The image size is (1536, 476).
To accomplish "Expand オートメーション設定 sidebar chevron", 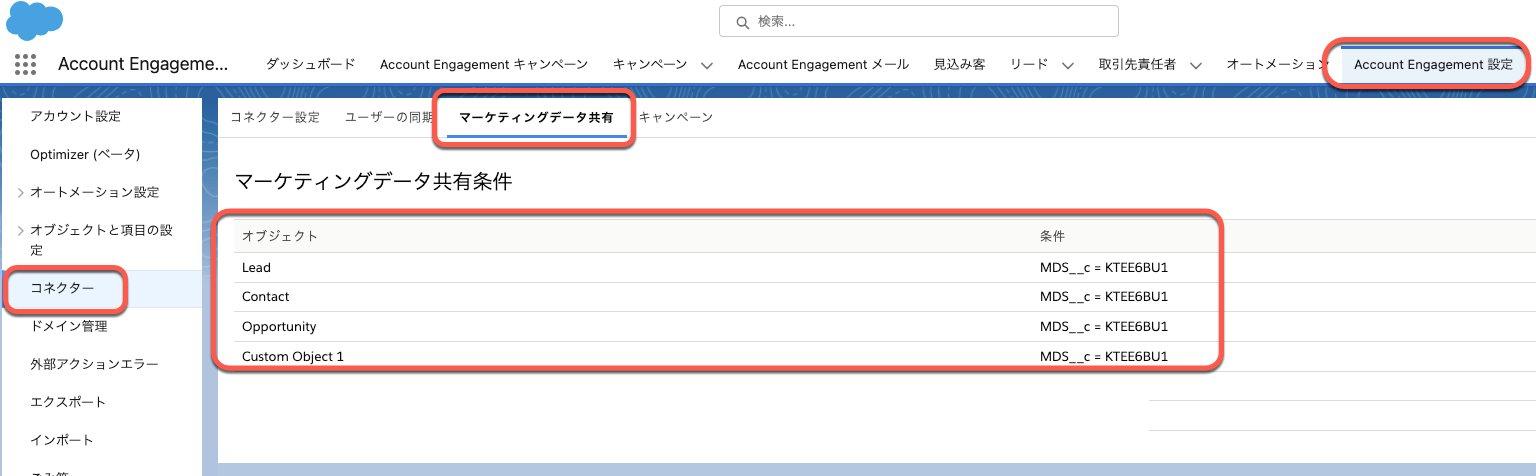I will tap(21, 192).
